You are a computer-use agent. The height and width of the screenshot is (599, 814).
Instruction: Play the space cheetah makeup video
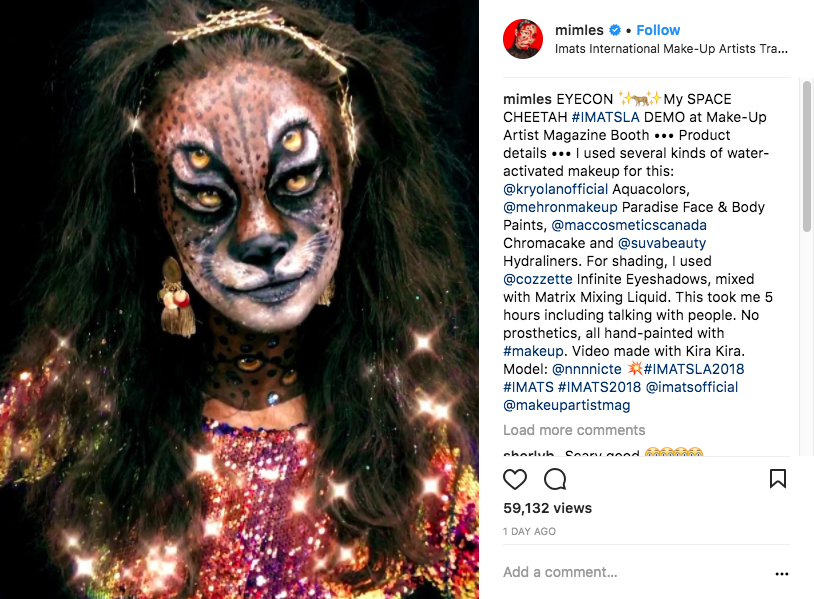(x=240, y=300)
